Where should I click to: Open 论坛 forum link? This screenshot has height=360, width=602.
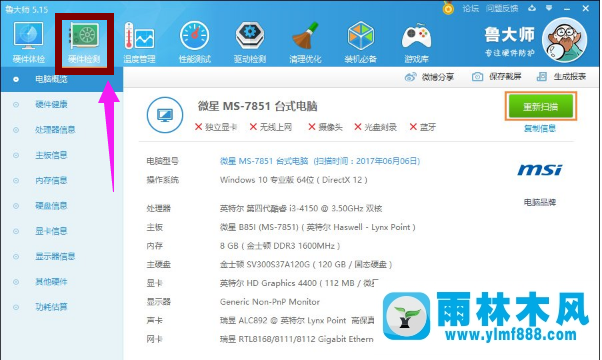tap(470, 8)
